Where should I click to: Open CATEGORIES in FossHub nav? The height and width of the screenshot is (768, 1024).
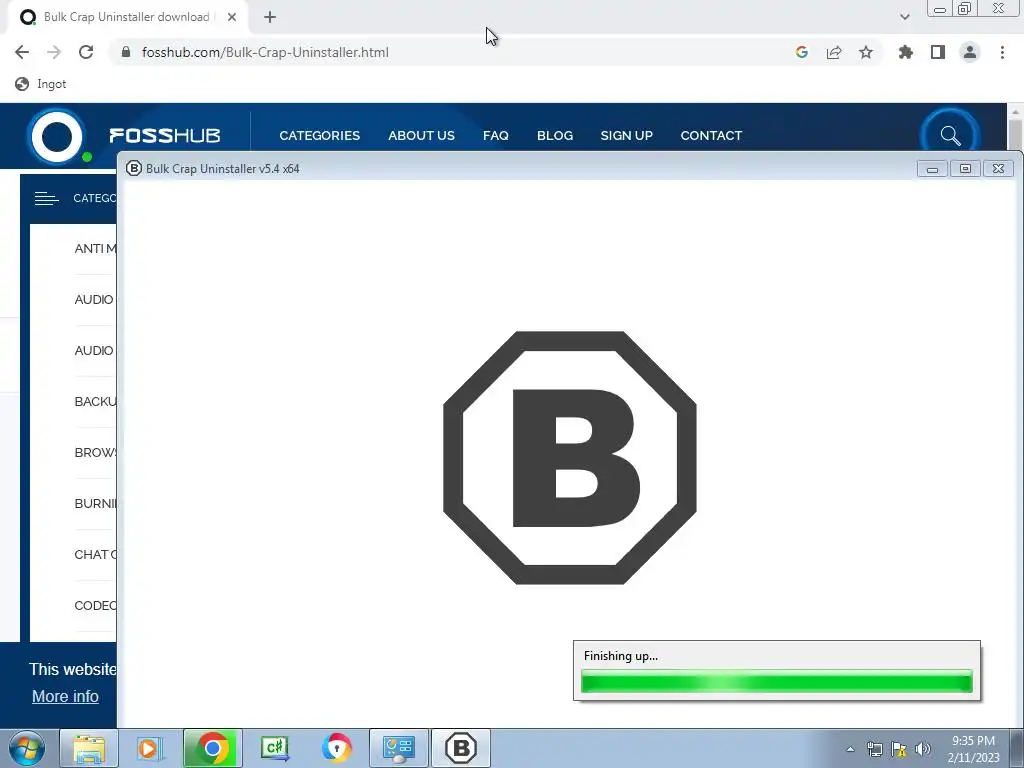(x=319, y=135)
